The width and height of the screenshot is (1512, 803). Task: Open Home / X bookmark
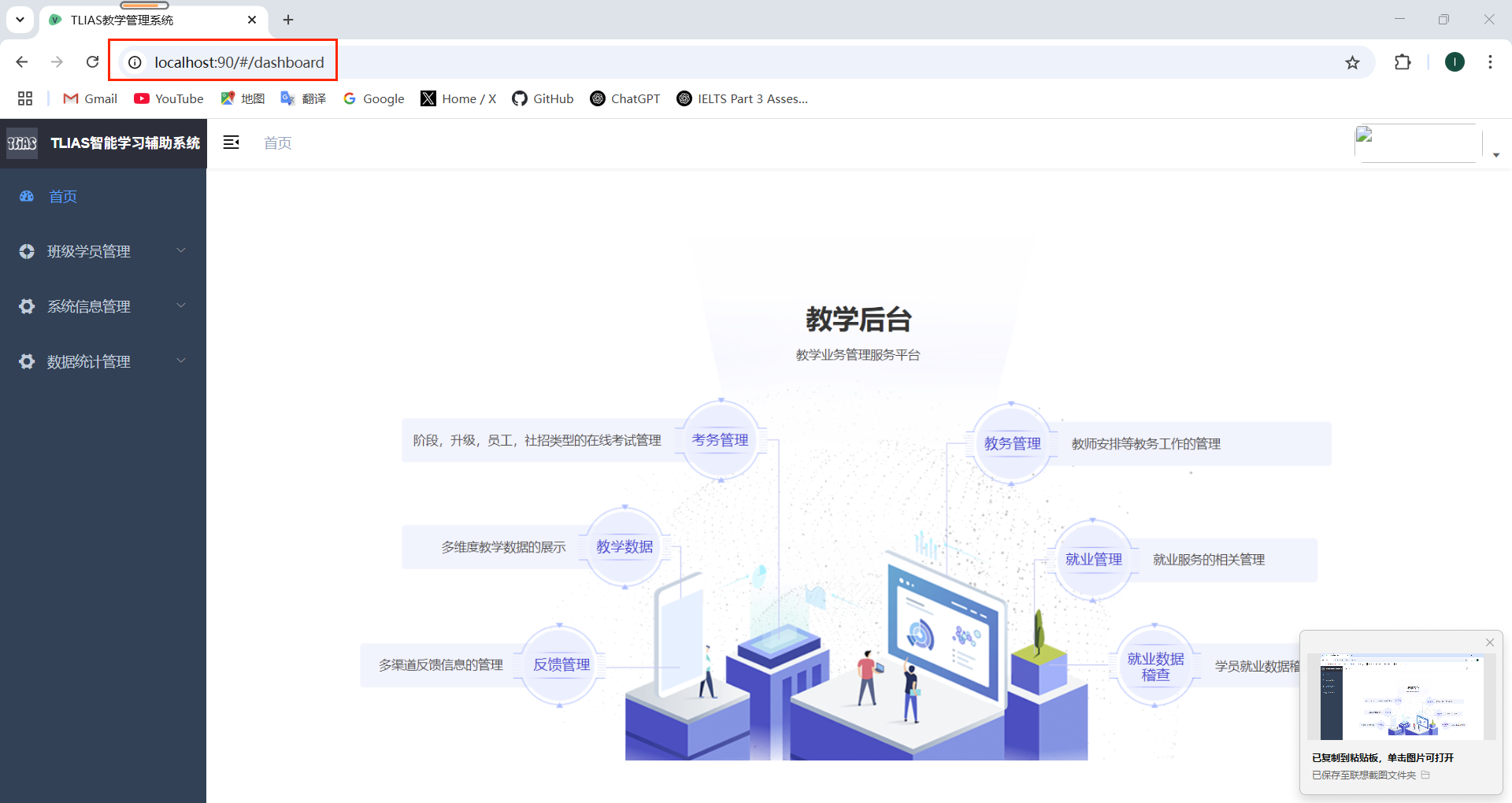(458, 98)
